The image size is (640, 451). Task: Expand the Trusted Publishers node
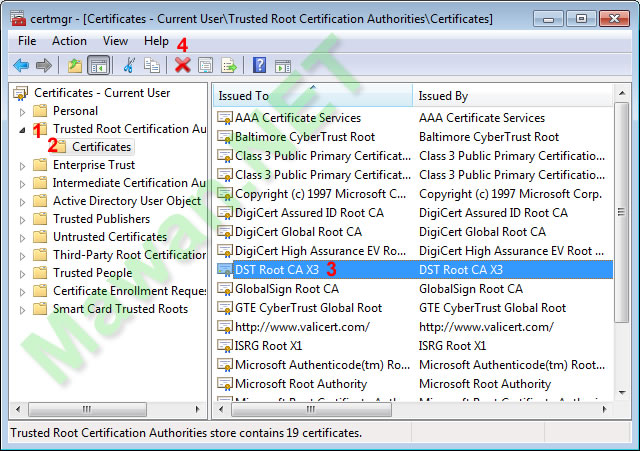(22, 220)
